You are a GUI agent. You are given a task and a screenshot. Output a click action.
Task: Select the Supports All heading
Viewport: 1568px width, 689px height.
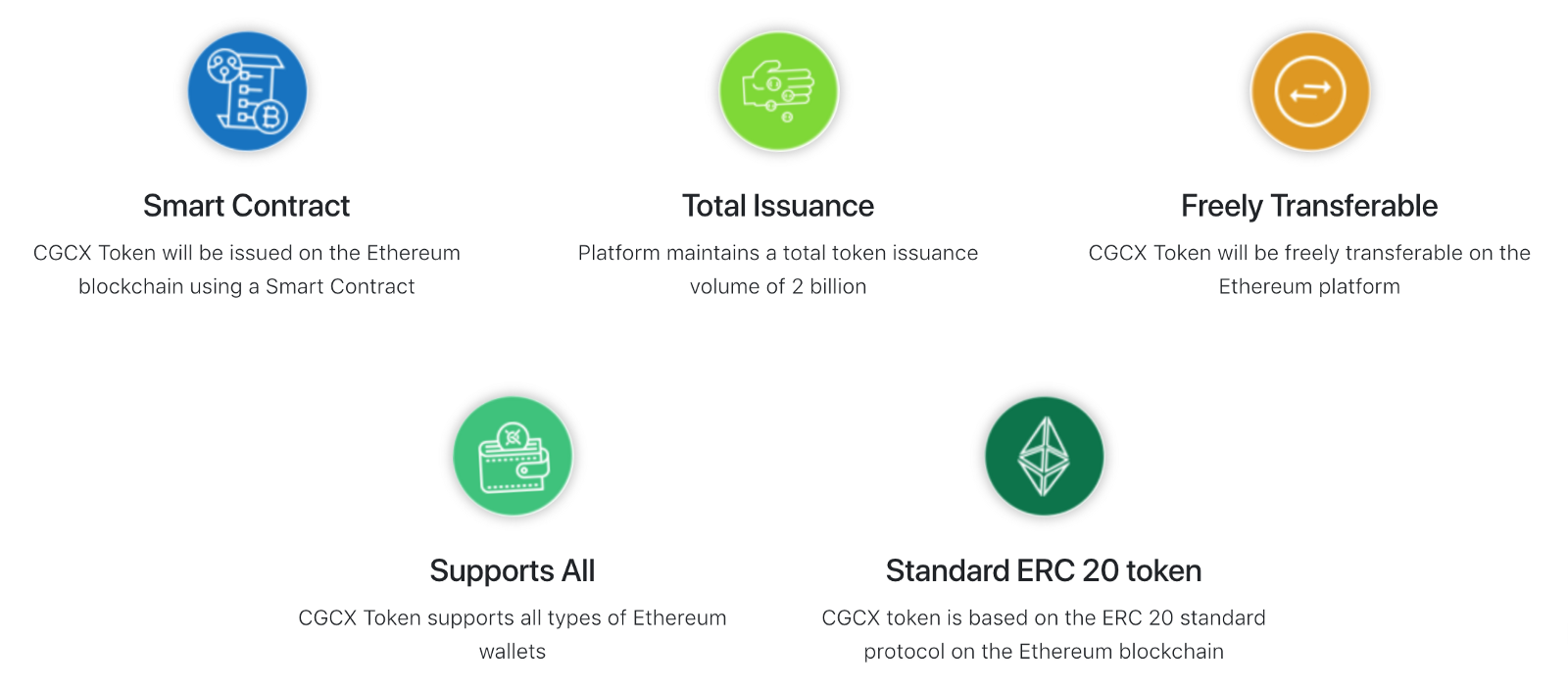(x=513, y=570)
